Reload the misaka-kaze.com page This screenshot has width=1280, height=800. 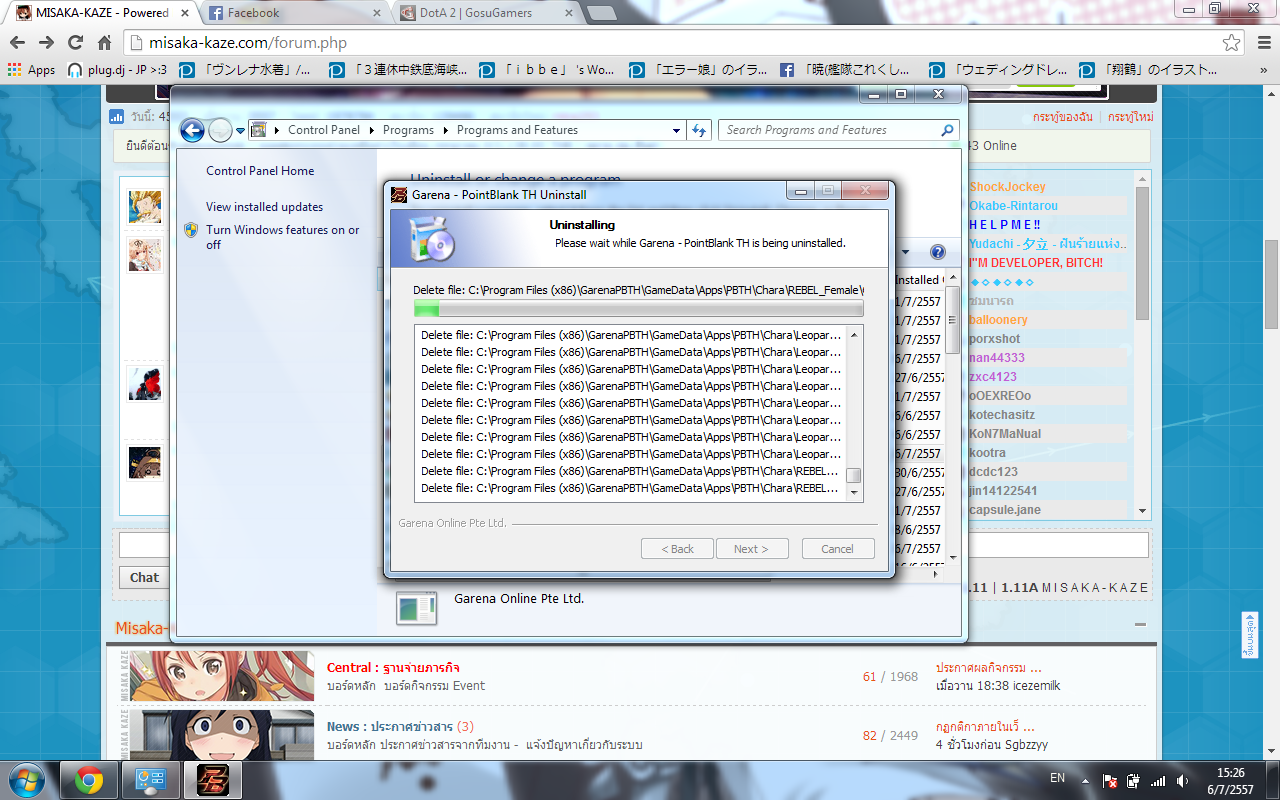pos(75,43)
